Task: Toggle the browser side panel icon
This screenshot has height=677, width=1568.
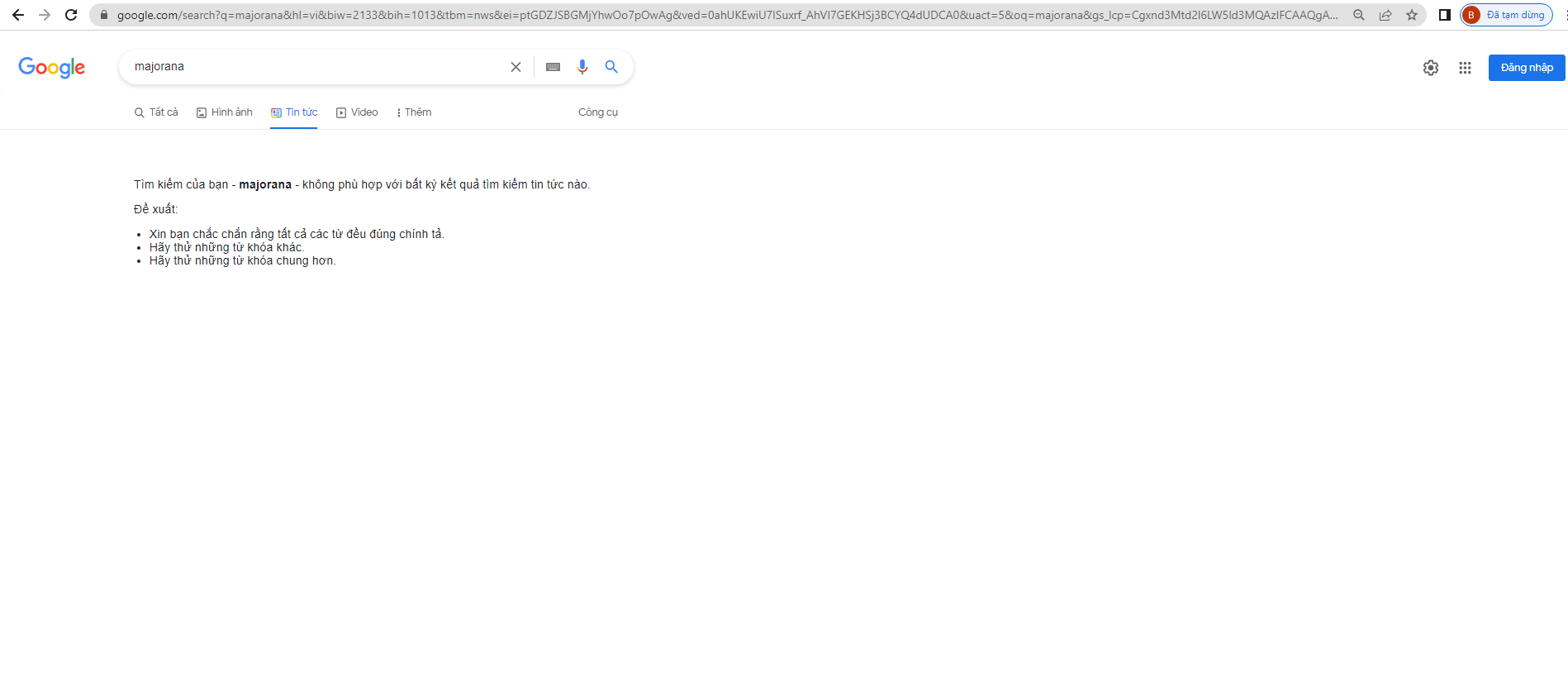Action: coord(1444,15)
